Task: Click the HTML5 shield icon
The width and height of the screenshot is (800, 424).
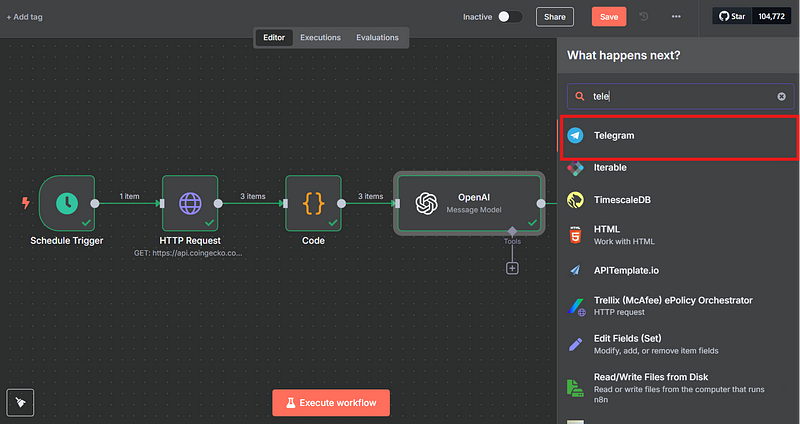Action: coord(576,235)
